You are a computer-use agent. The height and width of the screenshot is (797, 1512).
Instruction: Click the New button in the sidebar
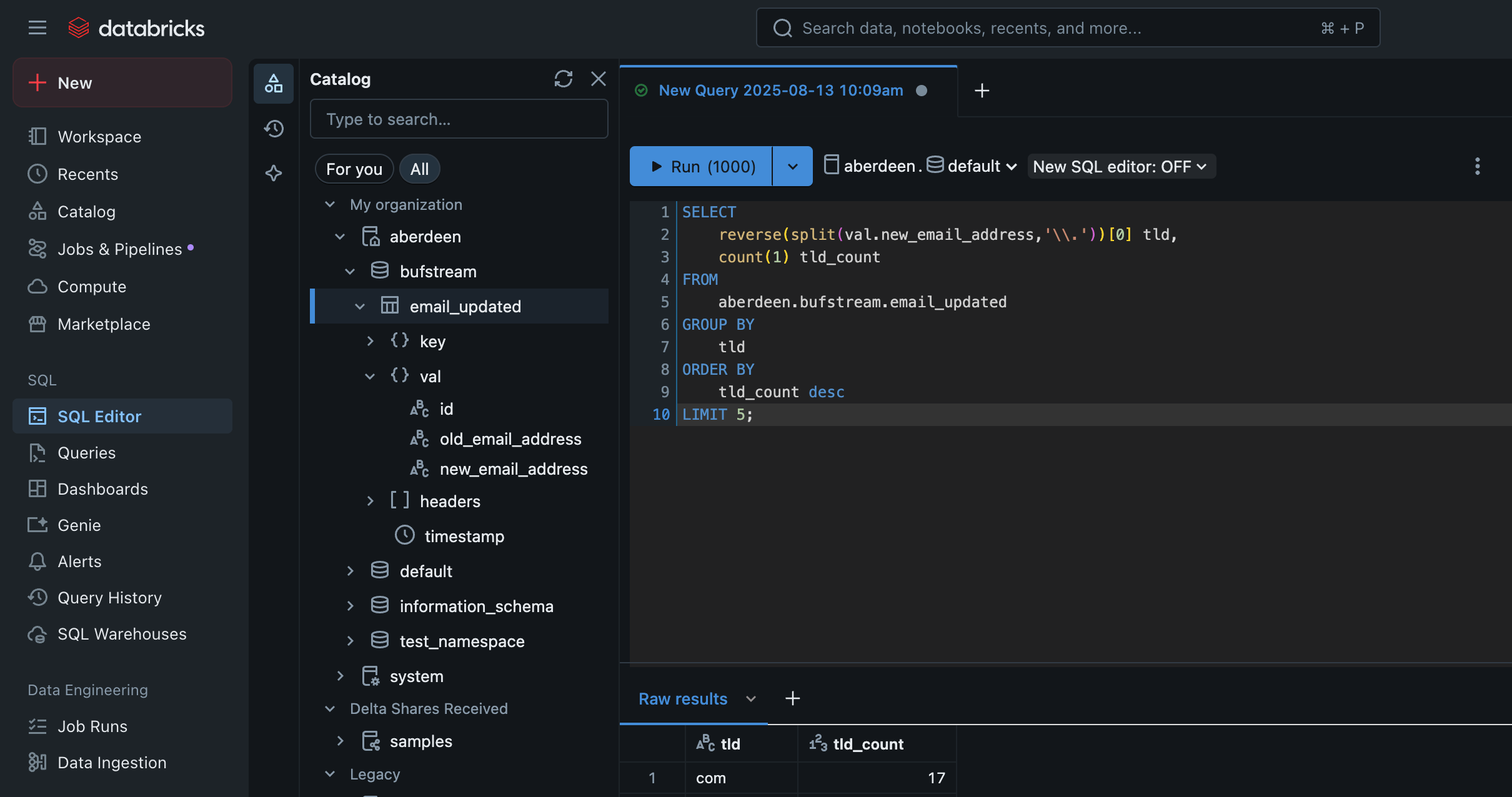tap(122, 82)
